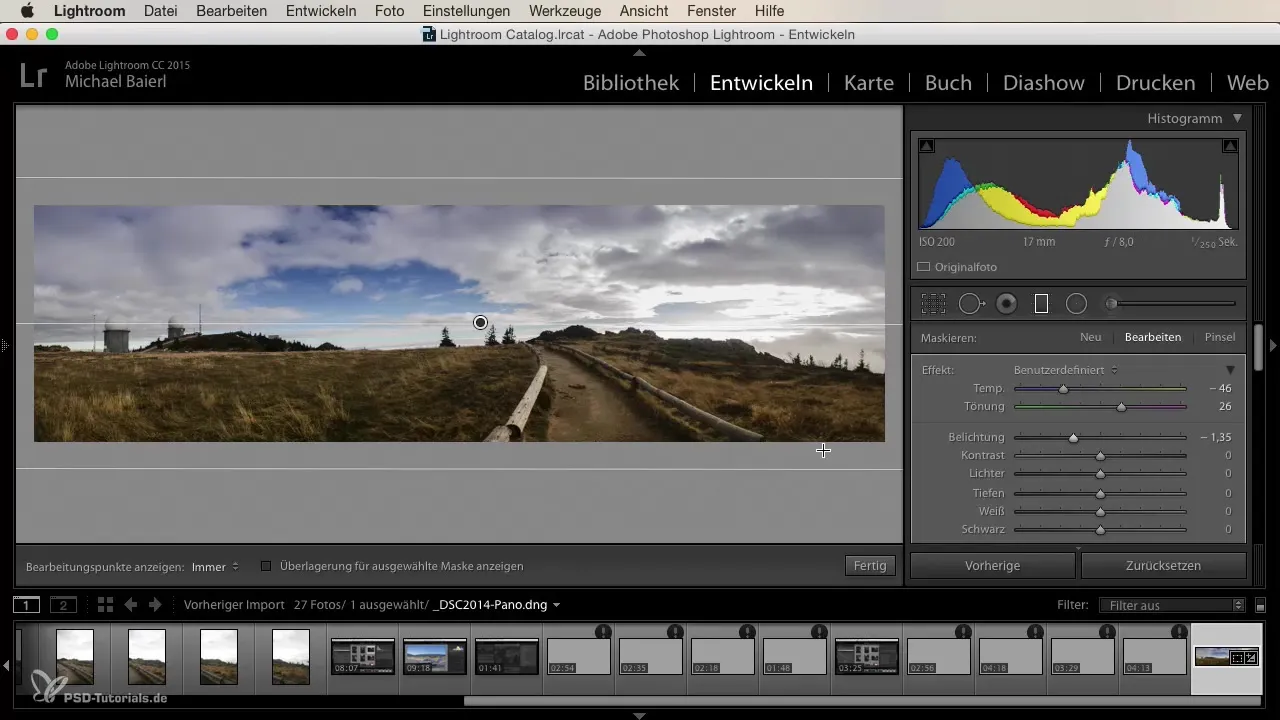Click the Temp. slider handle

point(1064,389)
